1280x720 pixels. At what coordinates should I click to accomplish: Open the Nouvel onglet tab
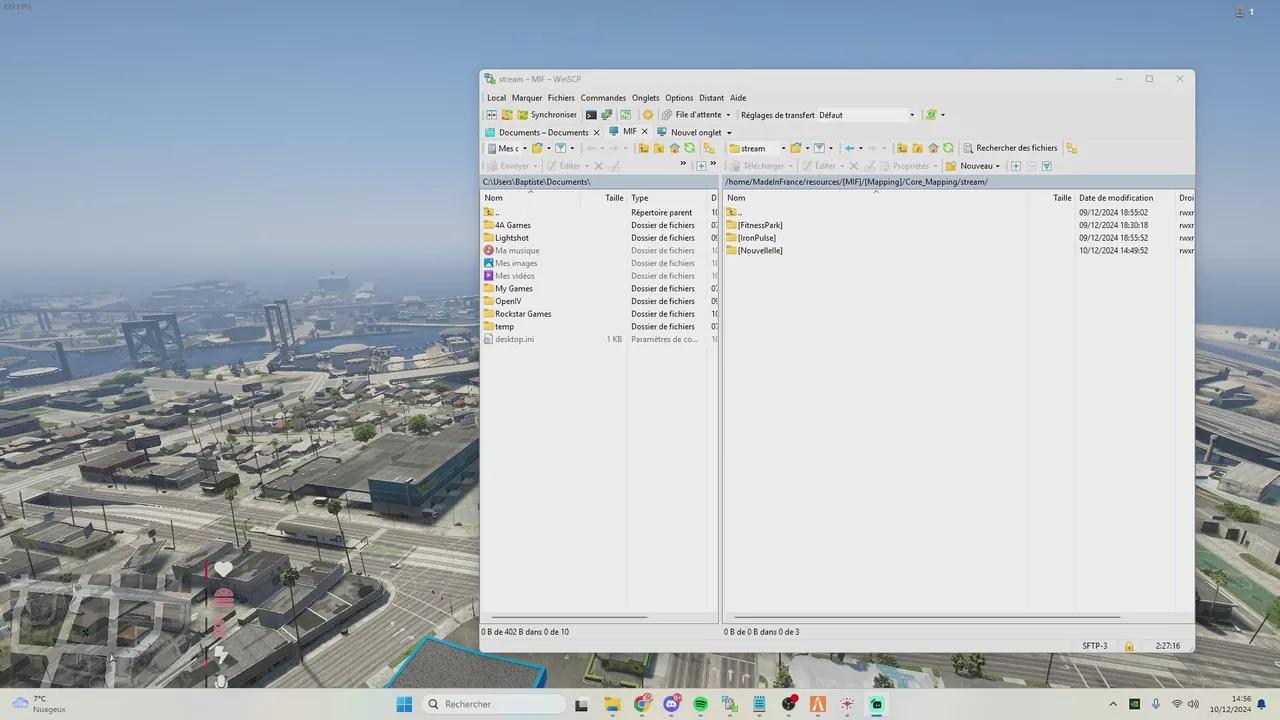pyautogui.click(x=688, y=132)
